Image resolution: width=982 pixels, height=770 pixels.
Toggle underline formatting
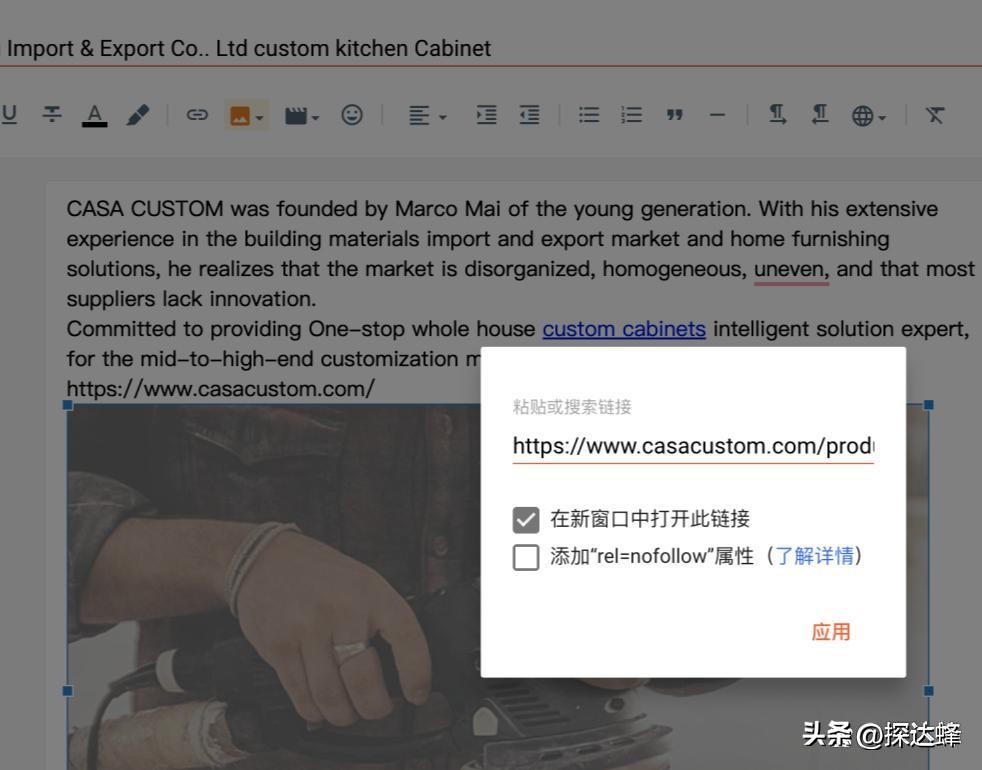coord(10,114)
